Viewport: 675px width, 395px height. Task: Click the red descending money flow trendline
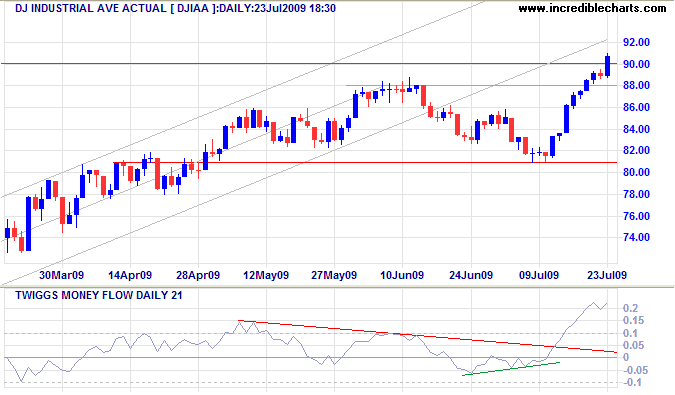point(427,336)
